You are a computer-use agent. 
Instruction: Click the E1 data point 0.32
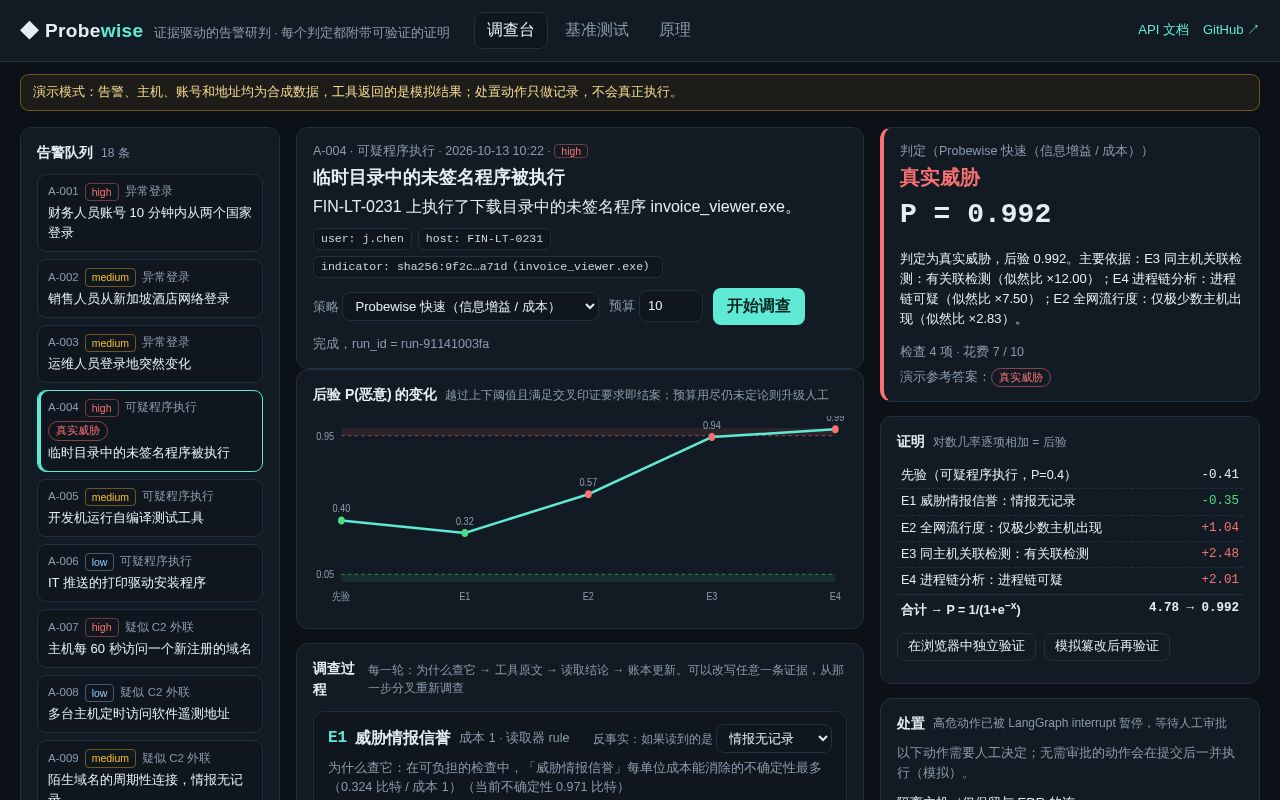click(x=465, y=533)
